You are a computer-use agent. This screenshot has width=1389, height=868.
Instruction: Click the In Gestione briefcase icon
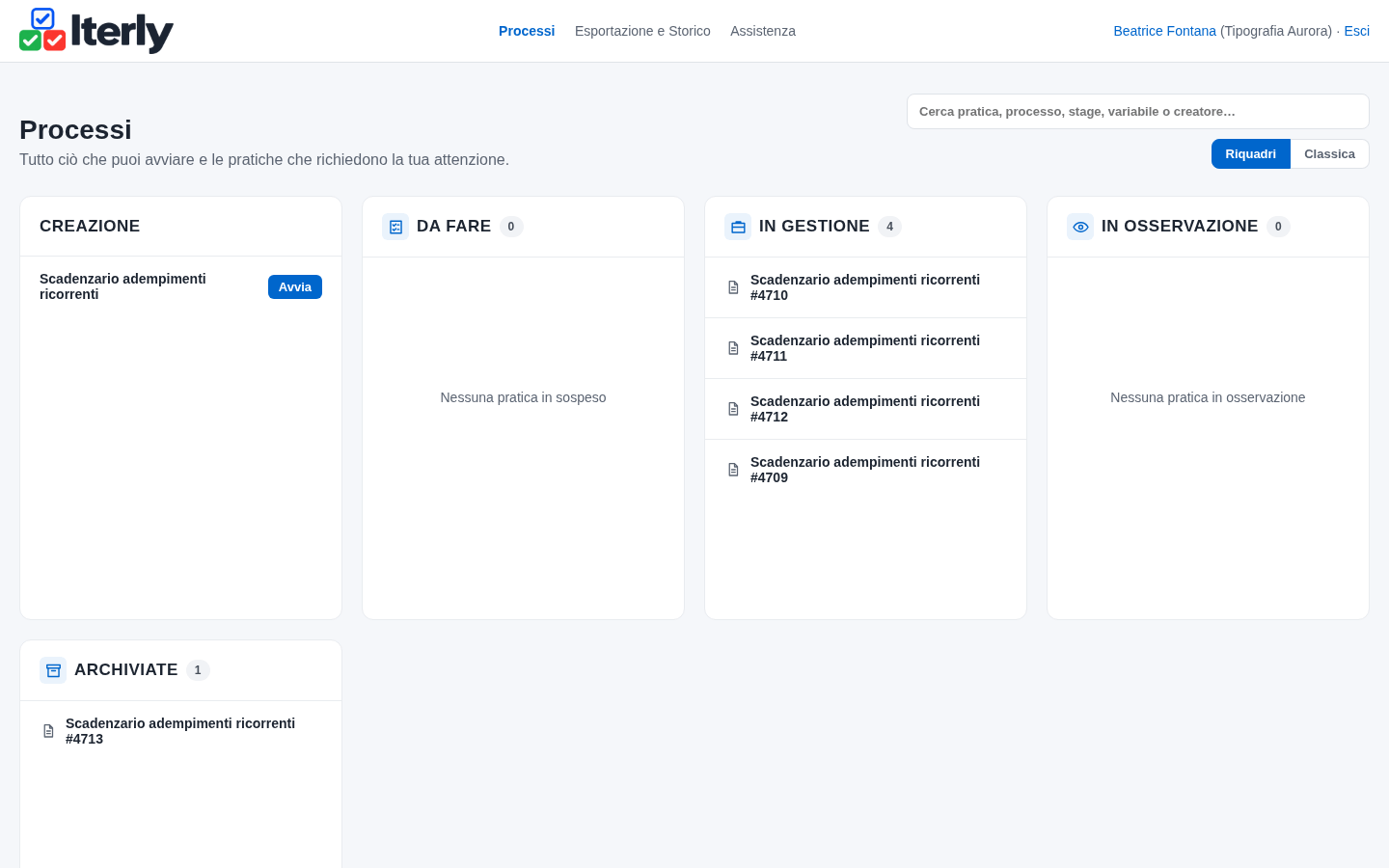tap(738, 227)
